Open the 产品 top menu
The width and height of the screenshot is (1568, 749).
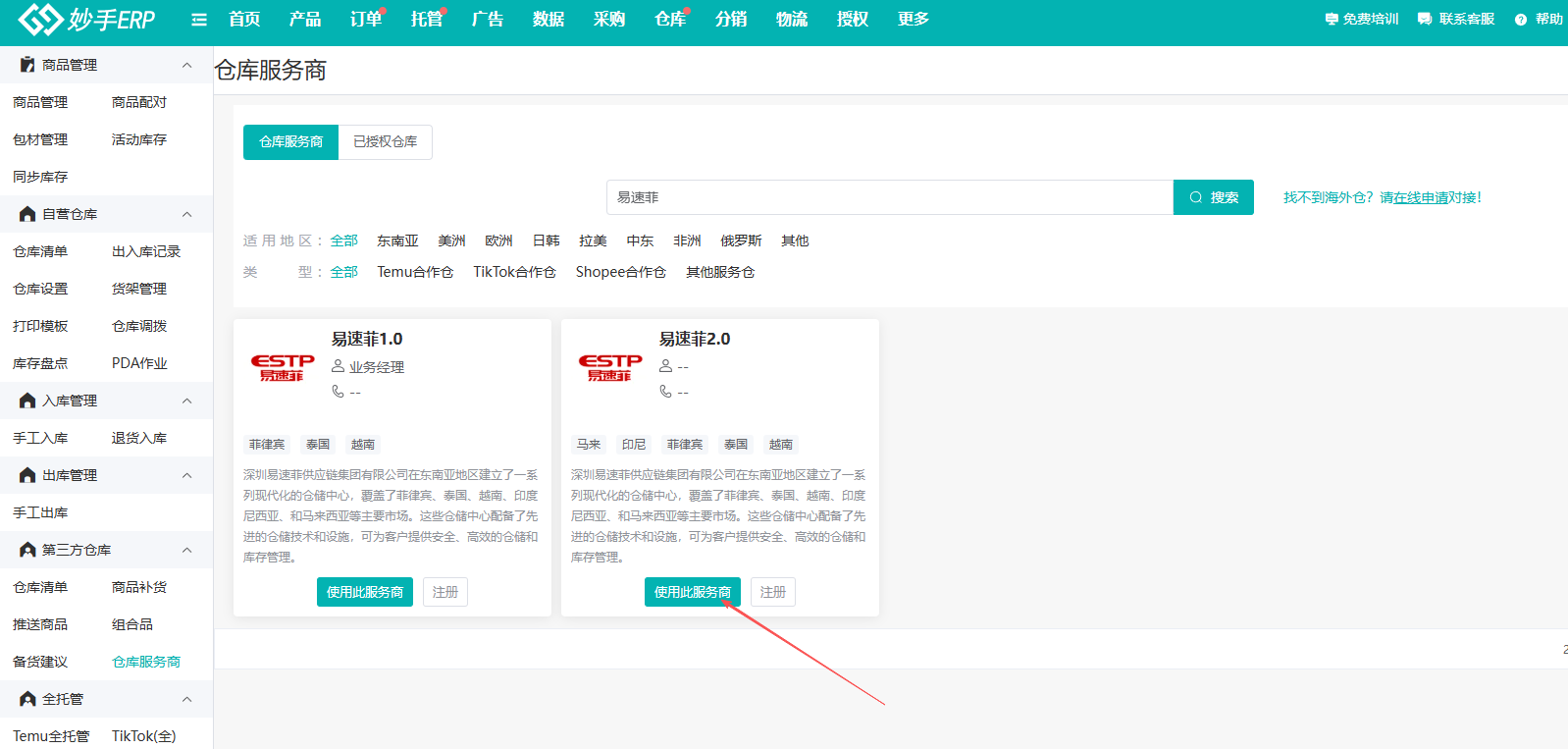tap(305, 20)
